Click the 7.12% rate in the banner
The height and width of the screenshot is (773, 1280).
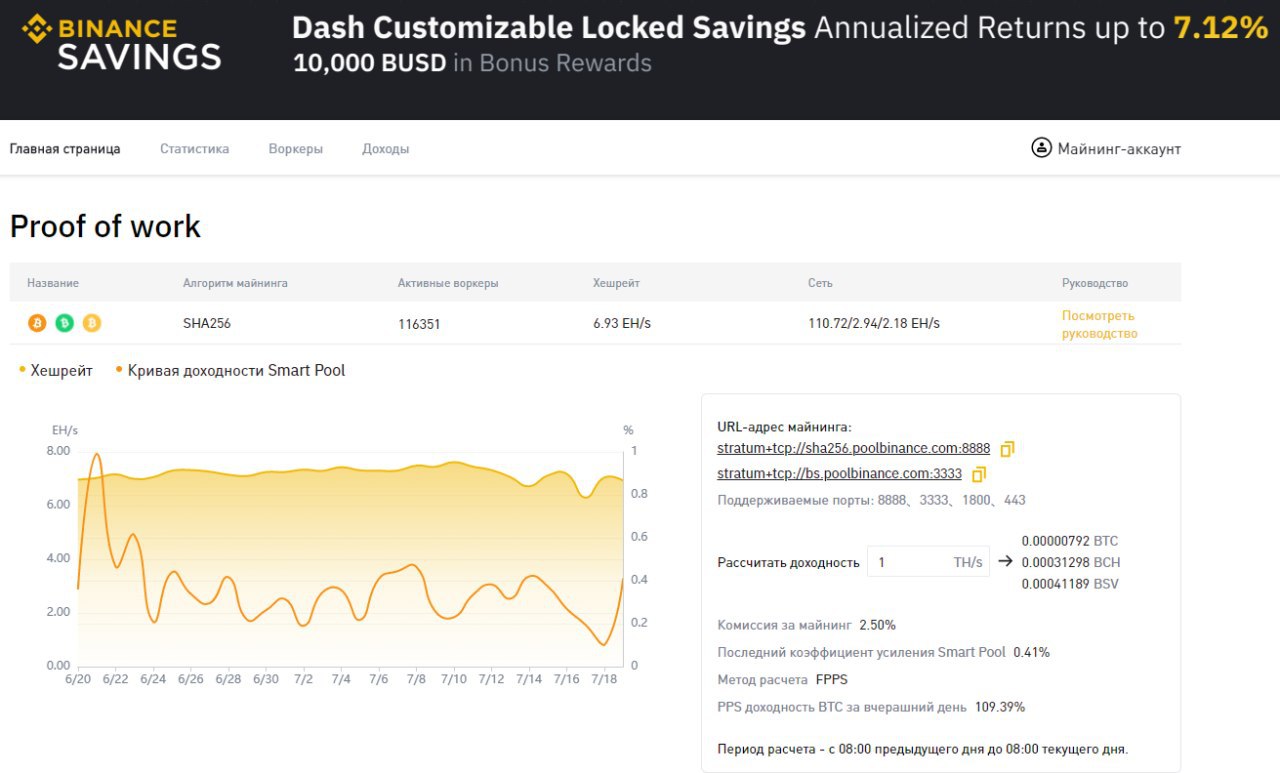1221,28
